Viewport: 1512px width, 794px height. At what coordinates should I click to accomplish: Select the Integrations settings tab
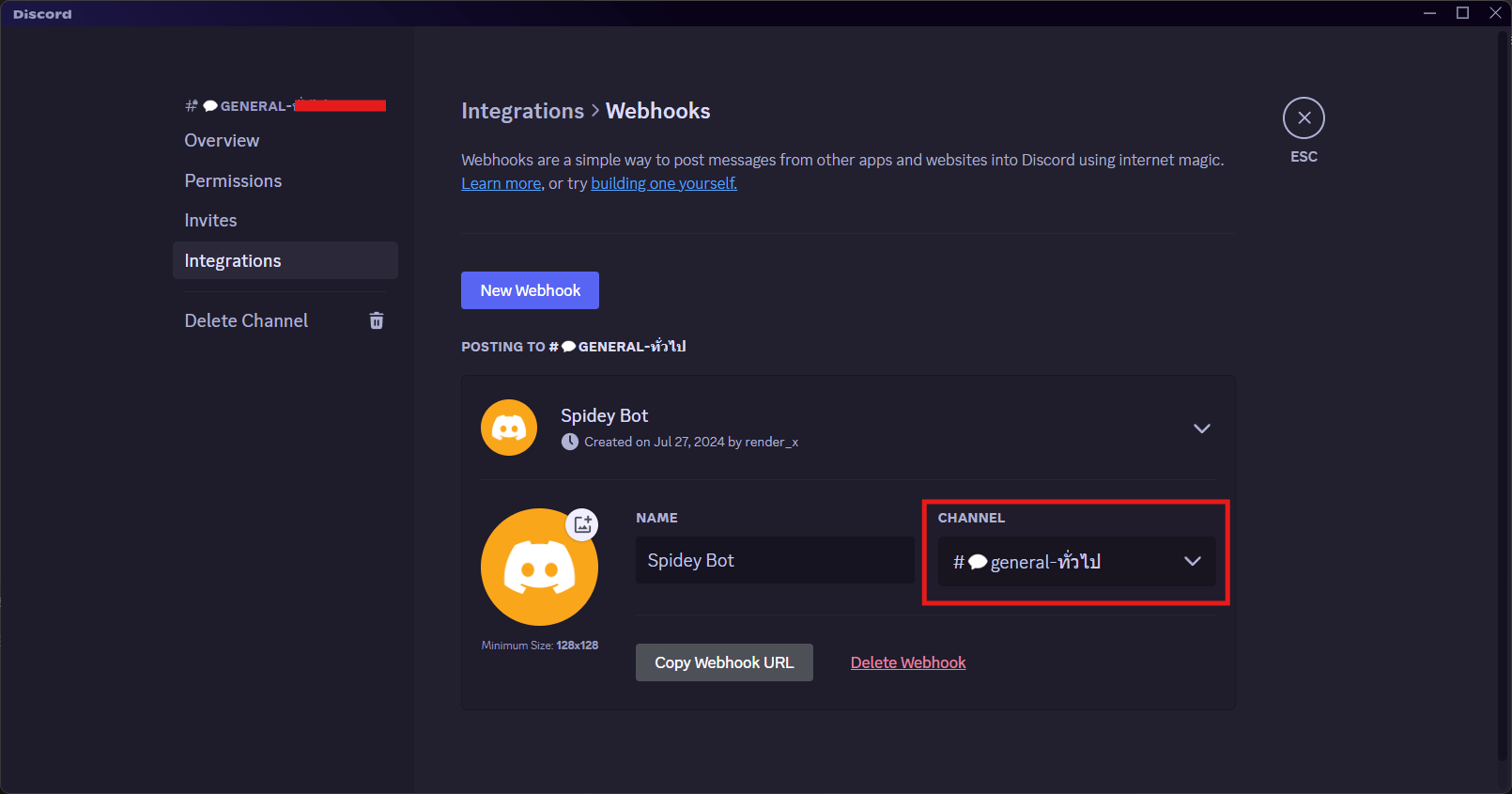[x=285, y=260]
